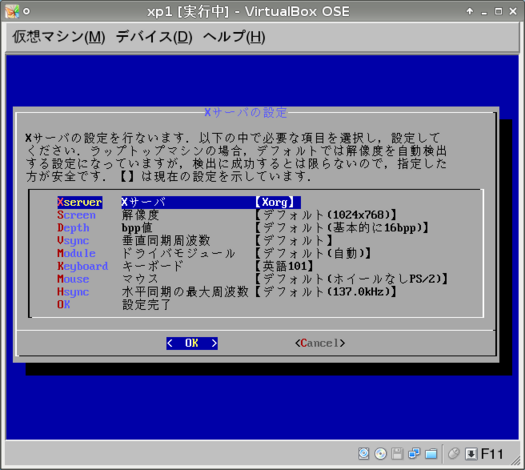Click the hard disk activity status icon
The height and width of the screenshot is (470, 525).
(x=364, y=454)
